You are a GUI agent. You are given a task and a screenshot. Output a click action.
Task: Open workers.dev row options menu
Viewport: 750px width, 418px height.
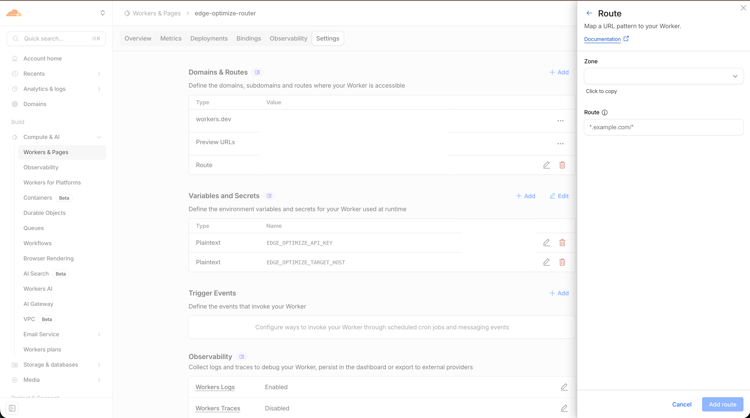pyautogui.click(x=560, y=121)
